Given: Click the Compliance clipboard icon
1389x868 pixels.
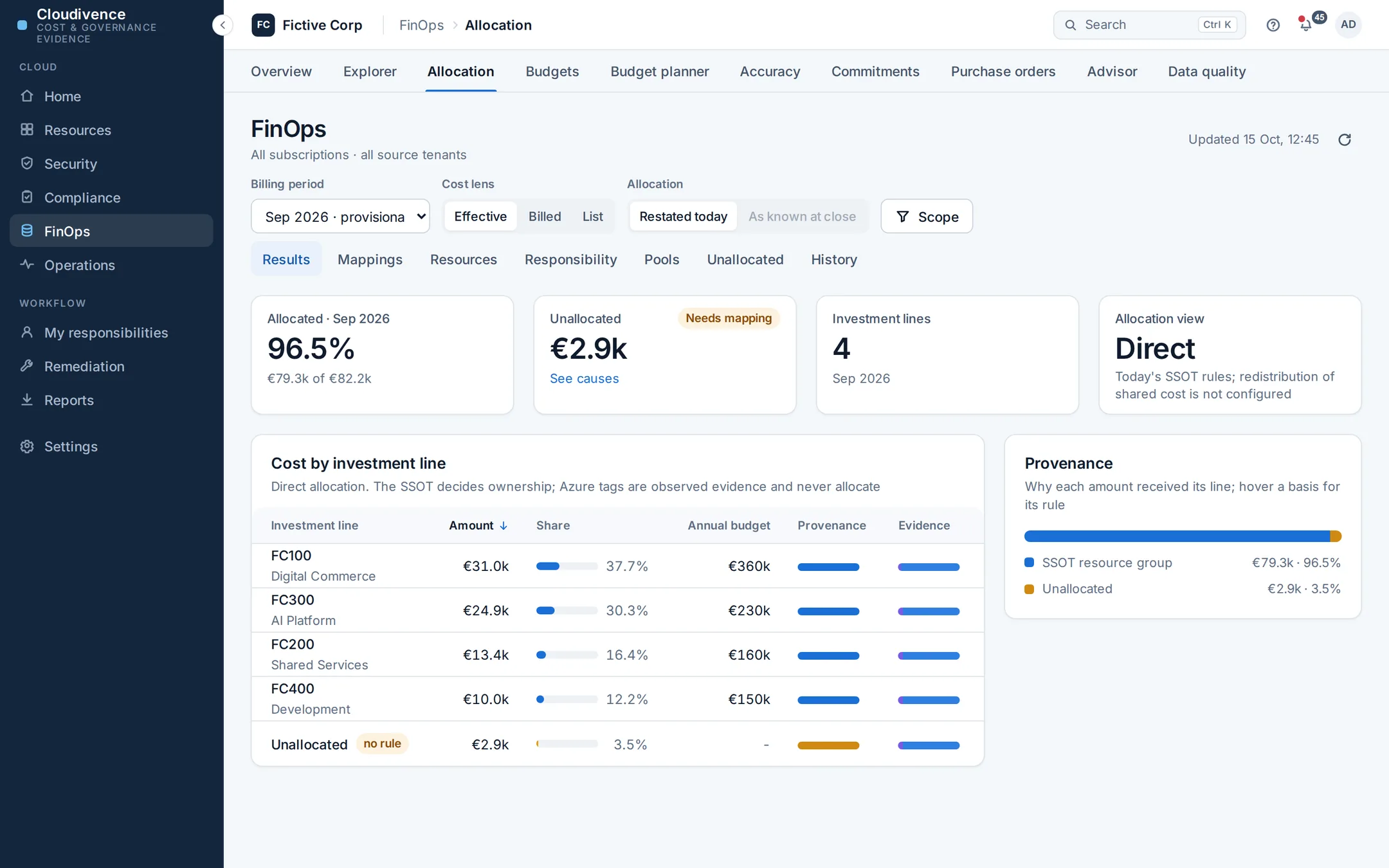Looking at the screenshot, I should click(x=27, y=197).
